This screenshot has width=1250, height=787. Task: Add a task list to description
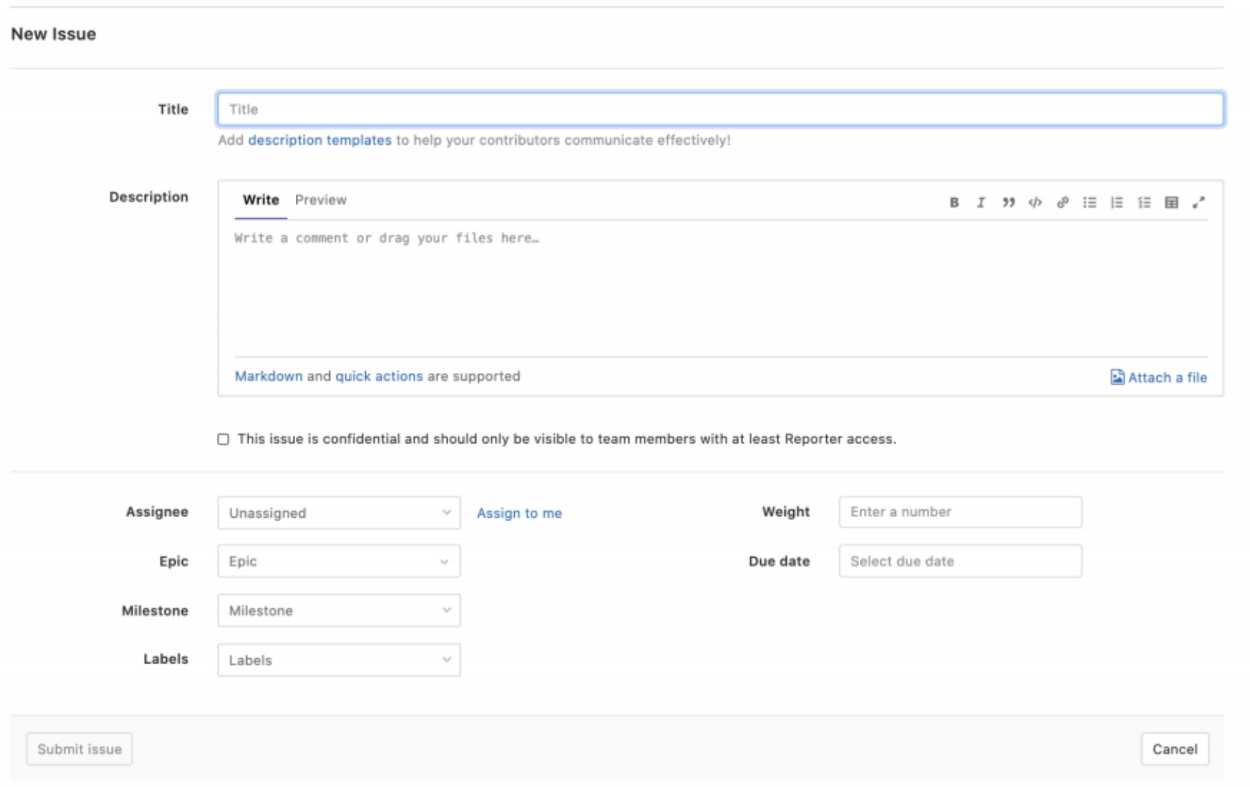click(1143, 202)
